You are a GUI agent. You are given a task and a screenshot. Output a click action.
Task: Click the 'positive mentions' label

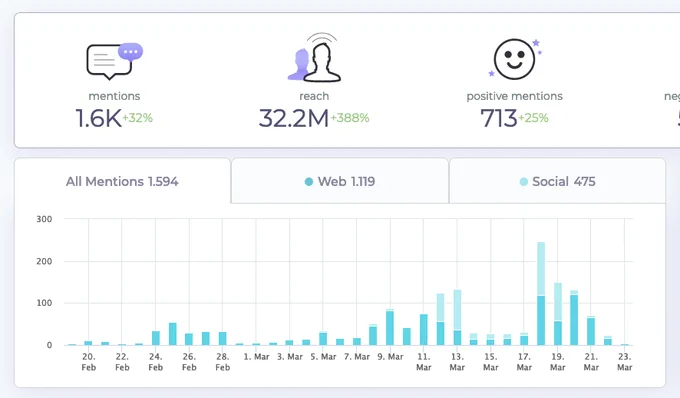click(514, 96)
